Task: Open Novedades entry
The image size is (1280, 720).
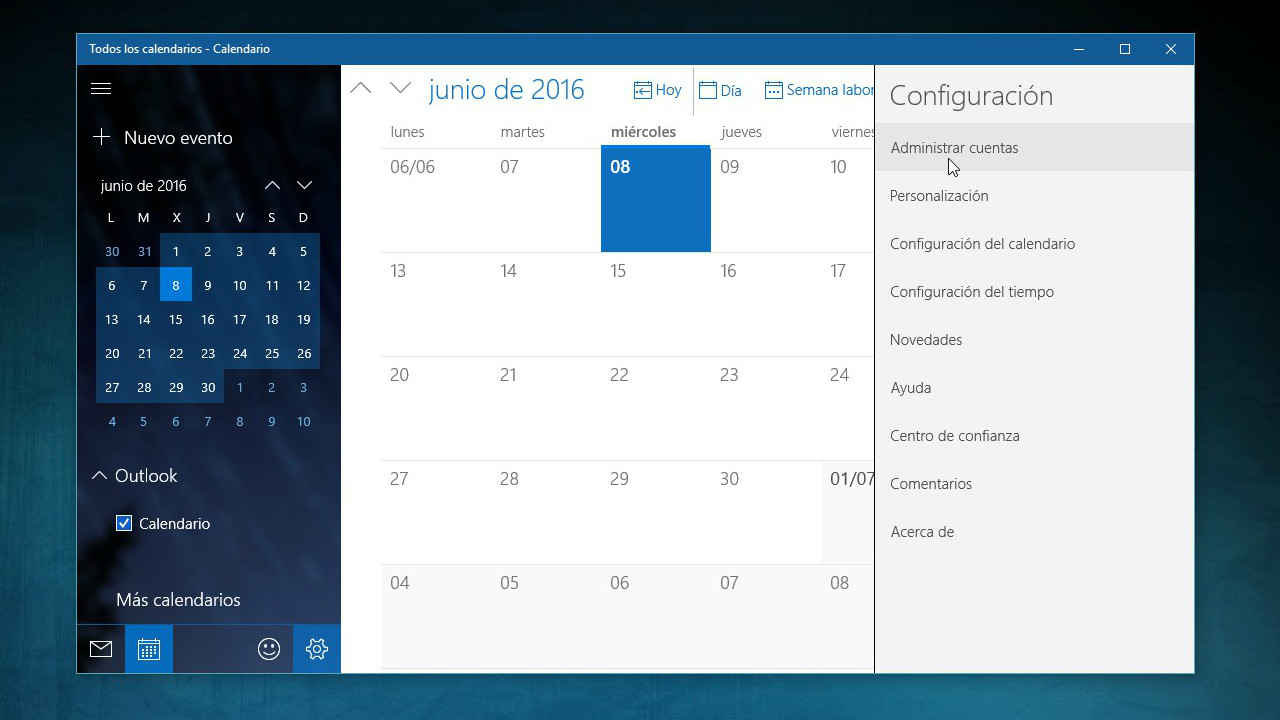Action: pos(1034,340)
